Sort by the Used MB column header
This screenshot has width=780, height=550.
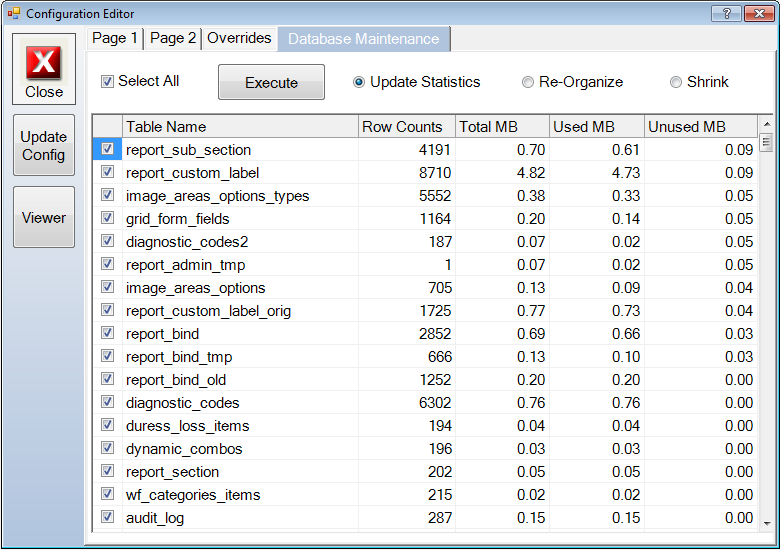[597, 127]
